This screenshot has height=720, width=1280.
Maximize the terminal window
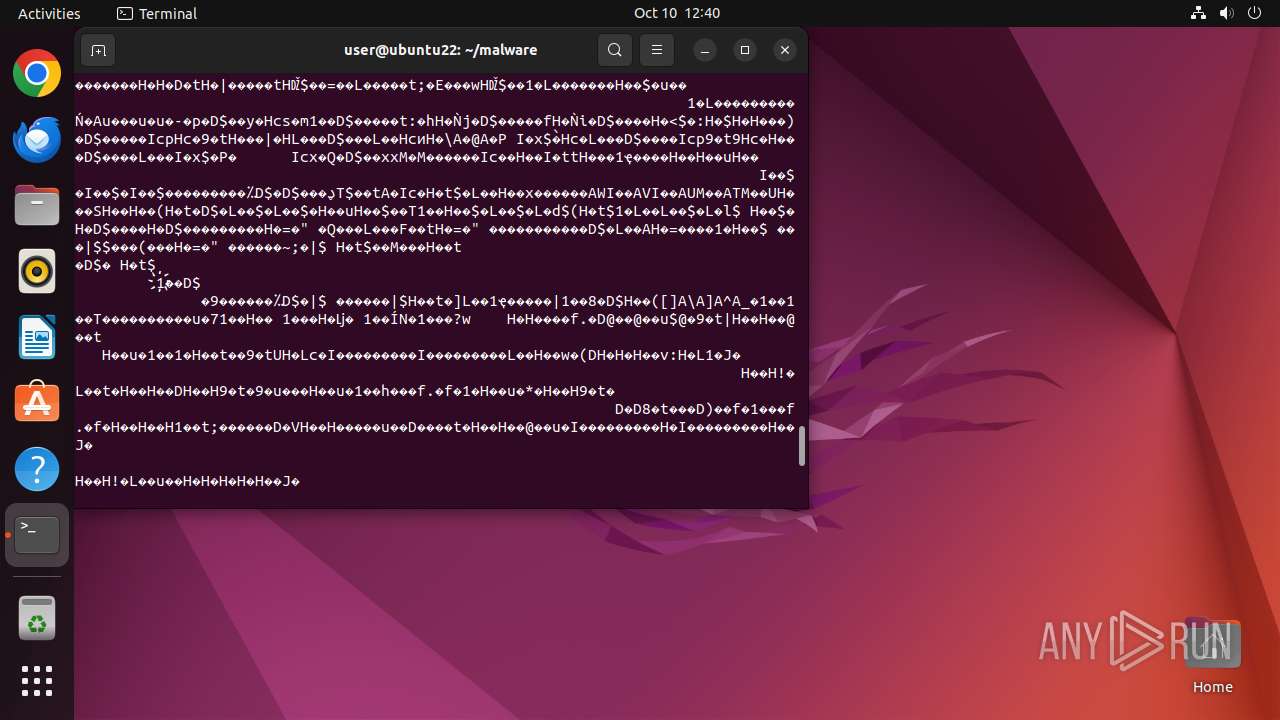coord(745,50)
